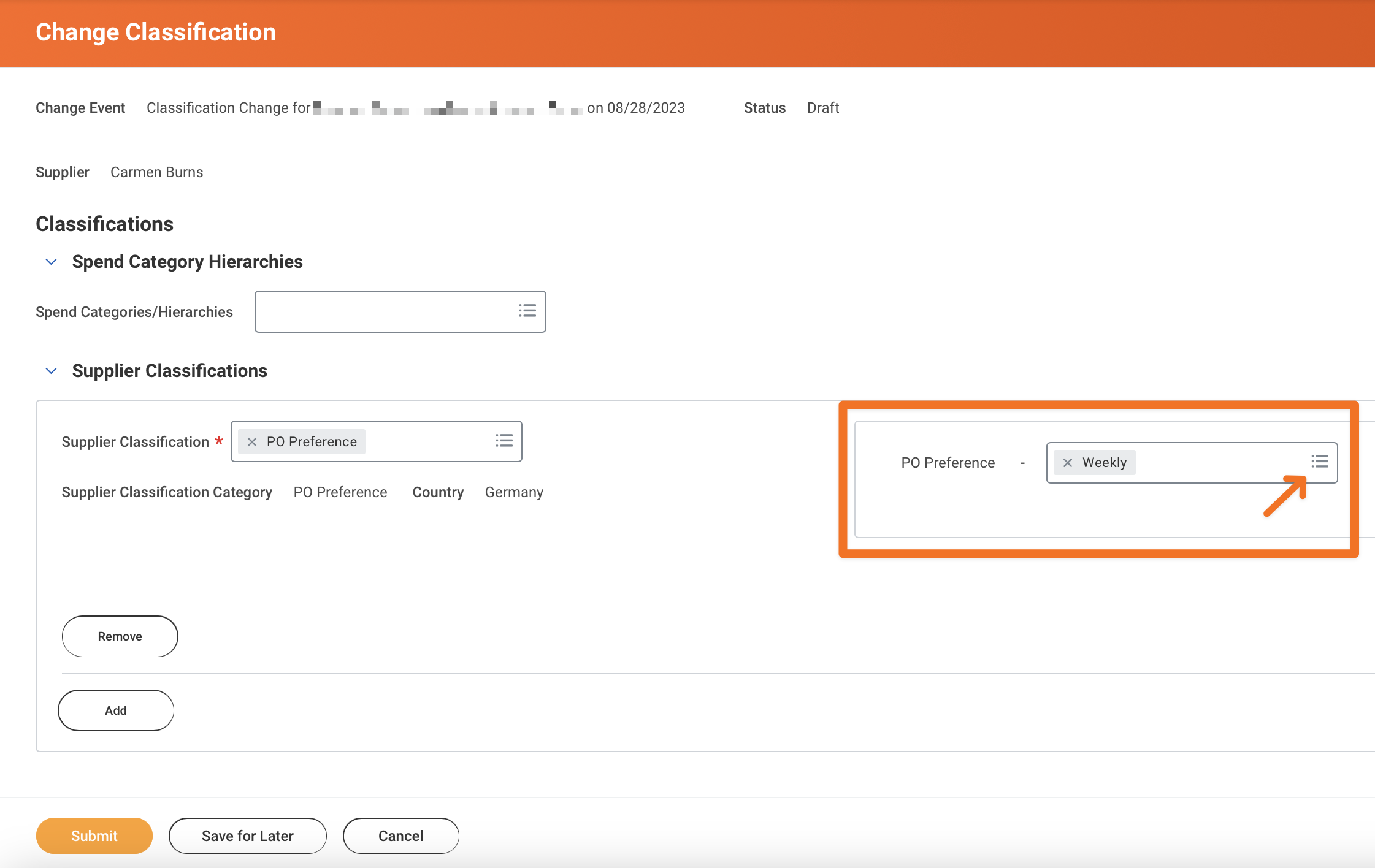This screenshot has width=1375, height=868.
Task: Remove this supplier classification row
Action: tap(120, 636)
